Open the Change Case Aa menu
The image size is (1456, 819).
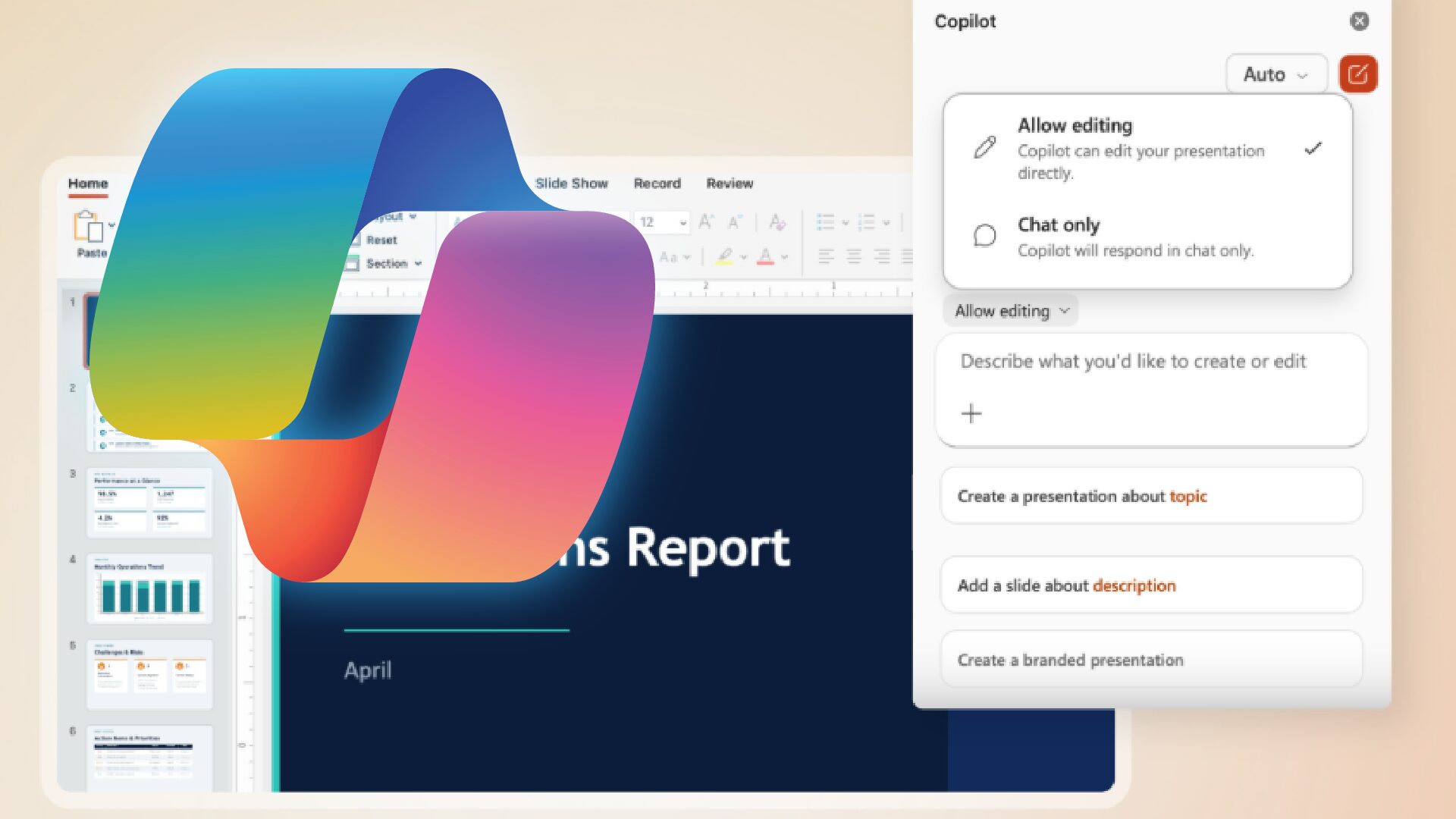(674, 257)
